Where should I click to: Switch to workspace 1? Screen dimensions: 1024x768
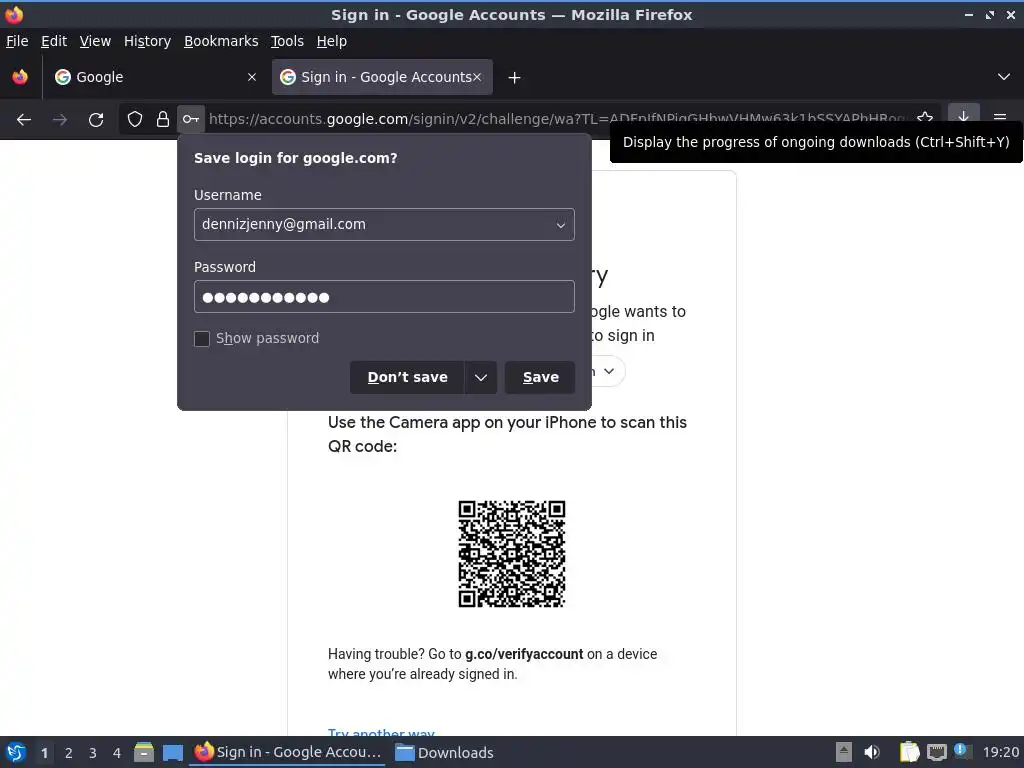tap(44, 753)
